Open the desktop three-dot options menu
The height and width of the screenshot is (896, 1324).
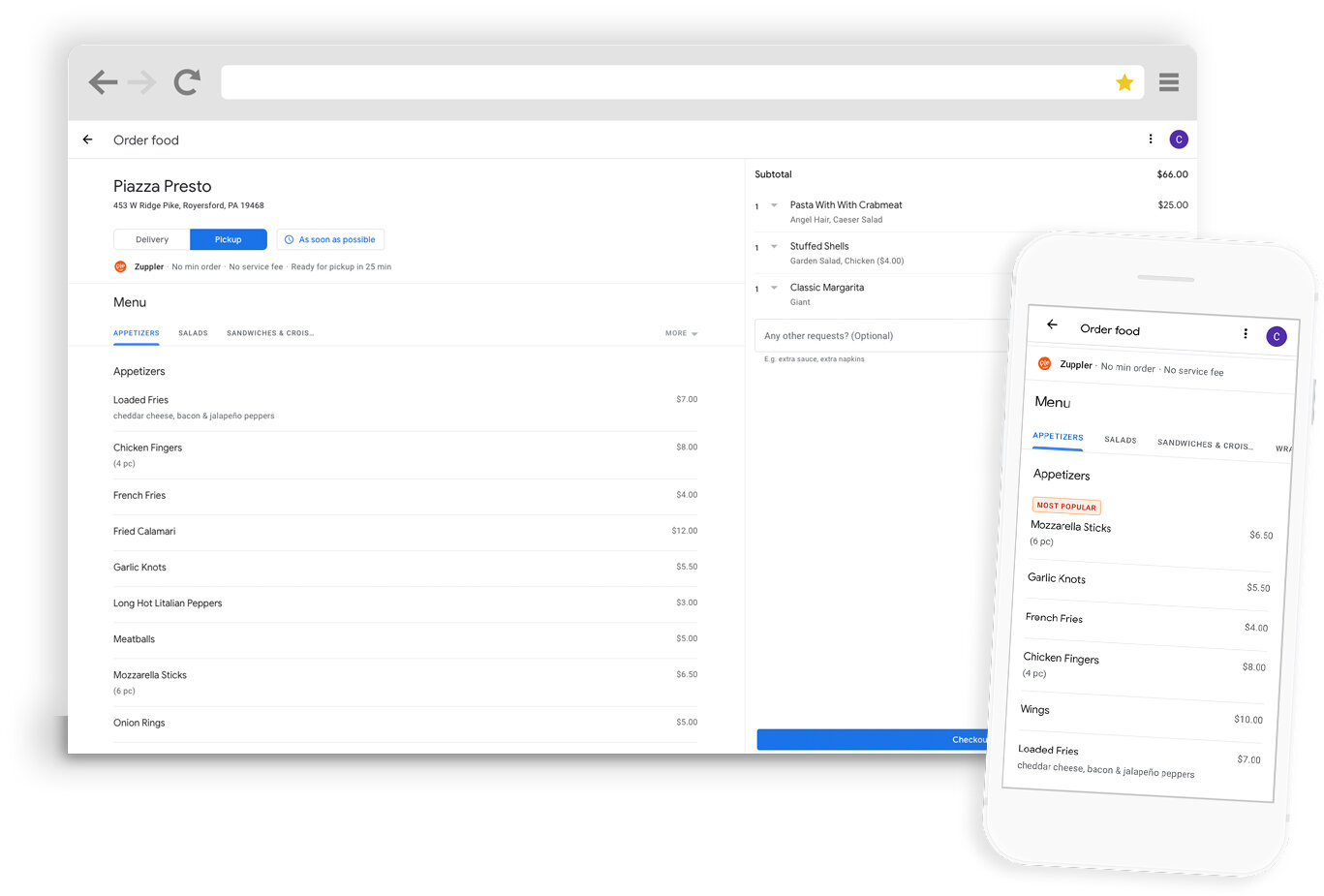[1150, 139]
